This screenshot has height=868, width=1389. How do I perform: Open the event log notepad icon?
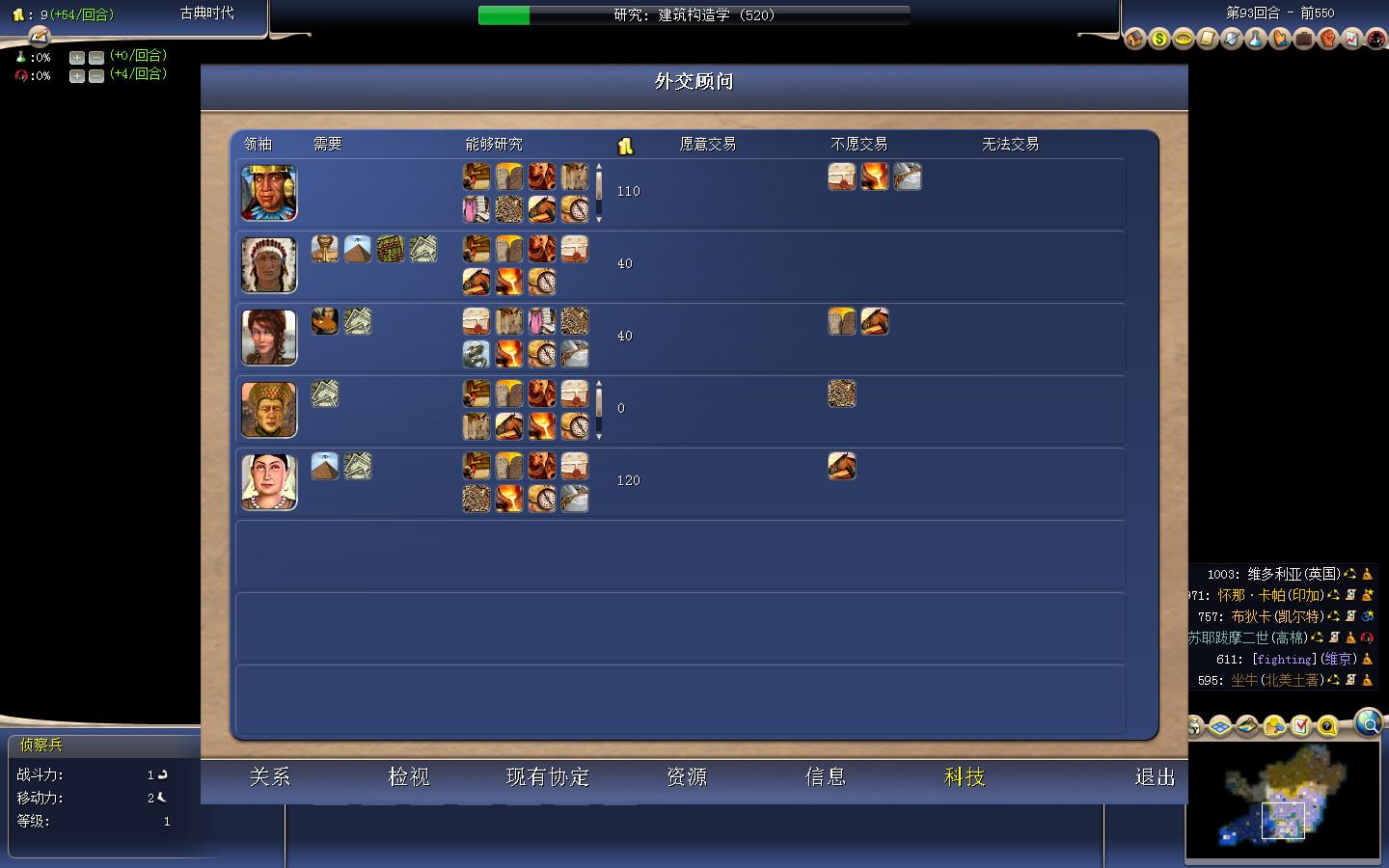click(39, 37)
